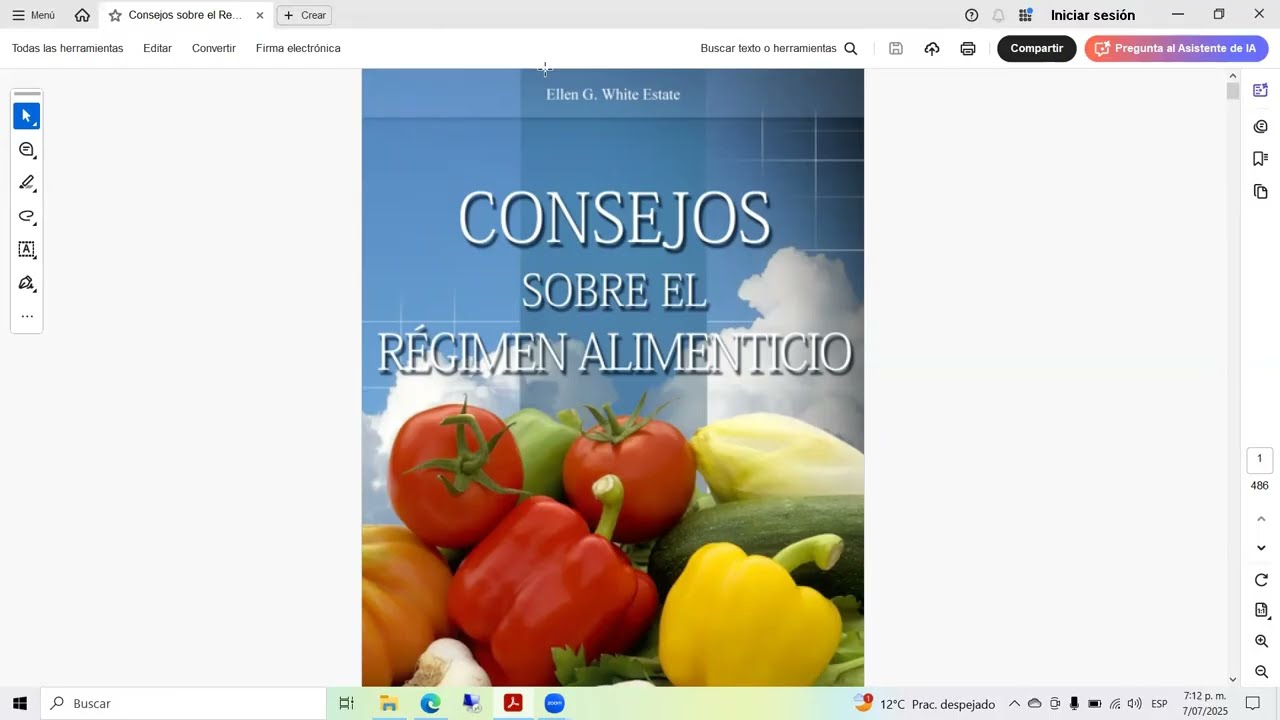Screen dimensions: 1280x720
Task: Click the vertical scrollbar thumb
Action: (x=1233, y=91)
